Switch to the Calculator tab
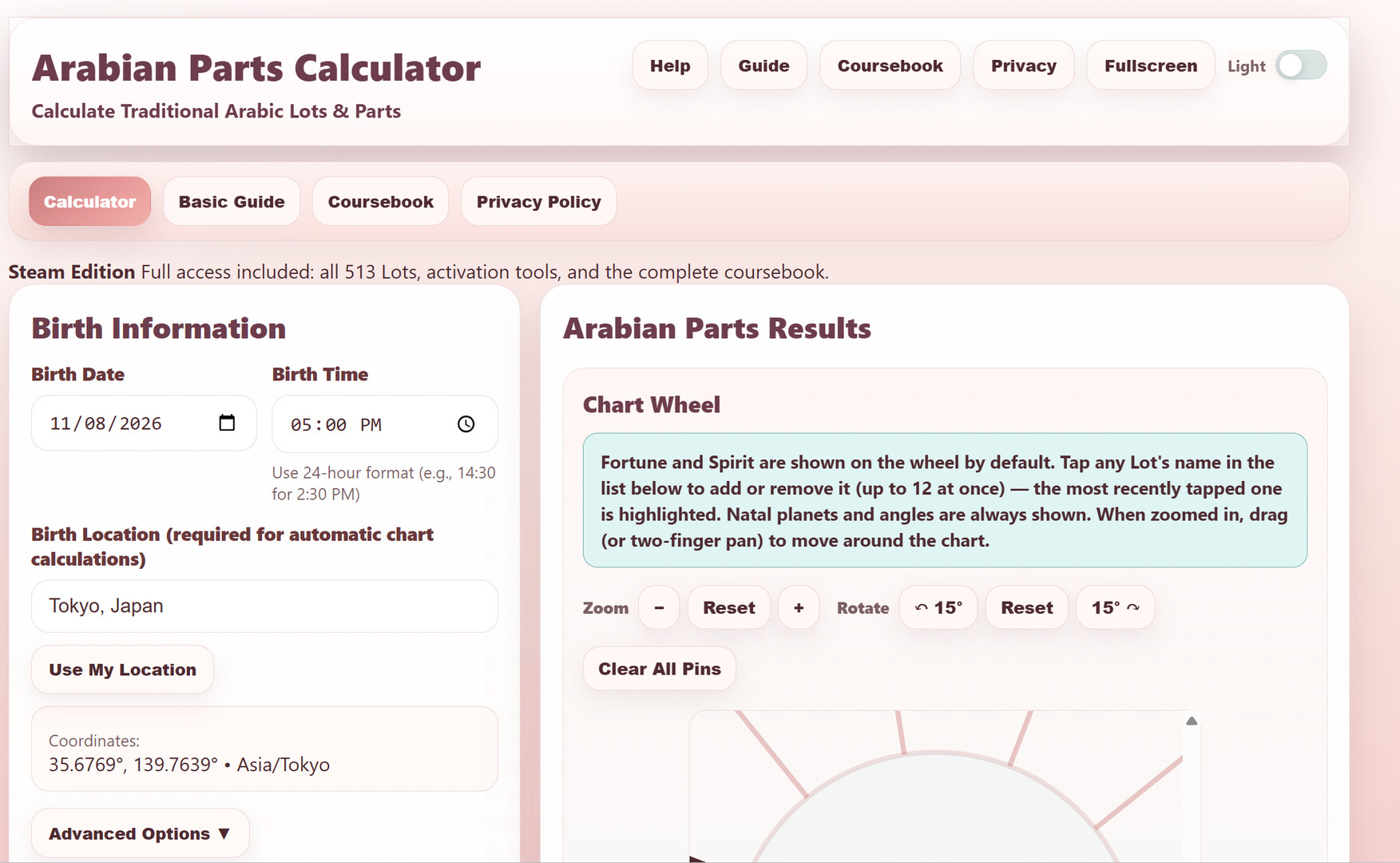The image size is (1400, 863). [90, 201]
